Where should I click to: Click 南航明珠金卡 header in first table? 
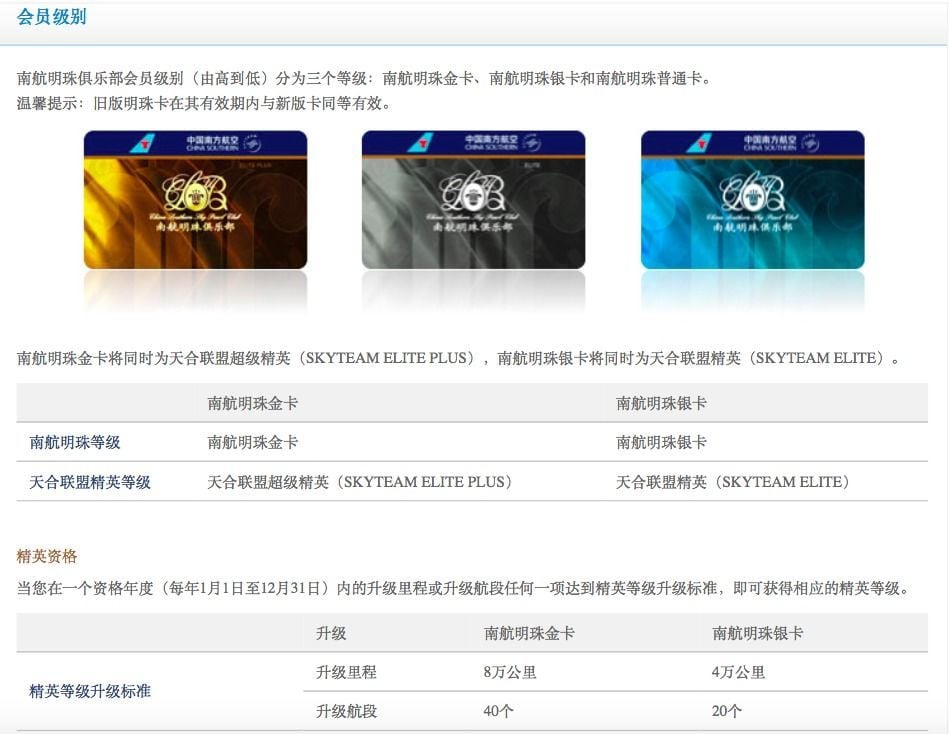(252, 404)
